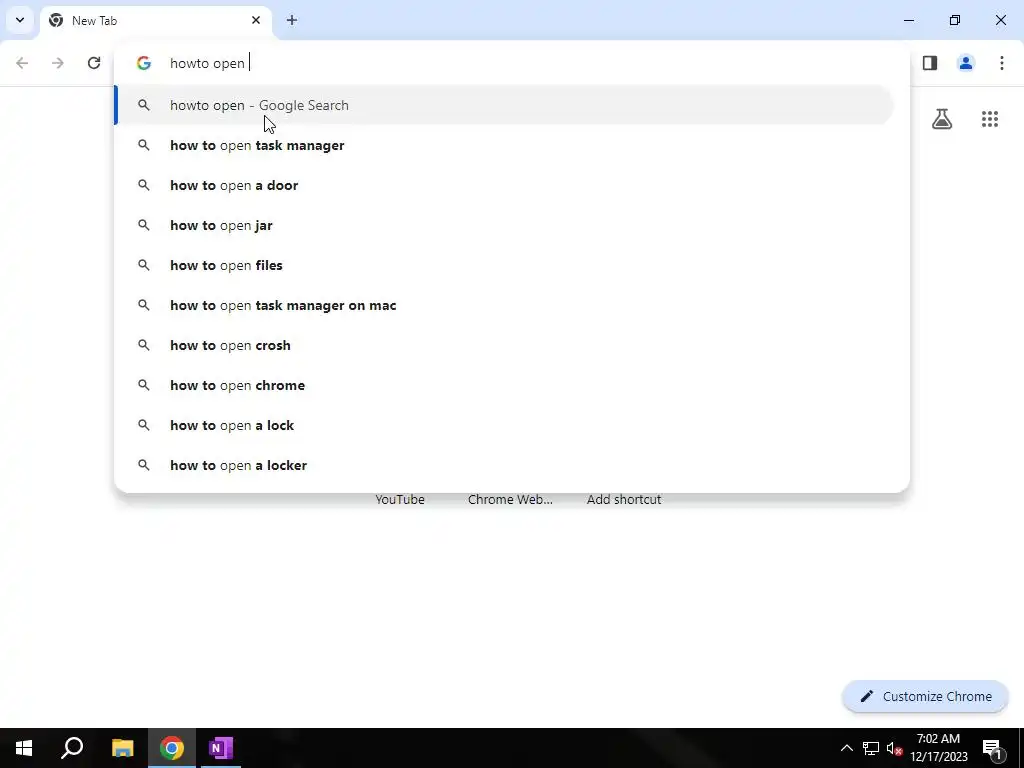Choose 'how to open a locker' suggestion

pos(504,465)
